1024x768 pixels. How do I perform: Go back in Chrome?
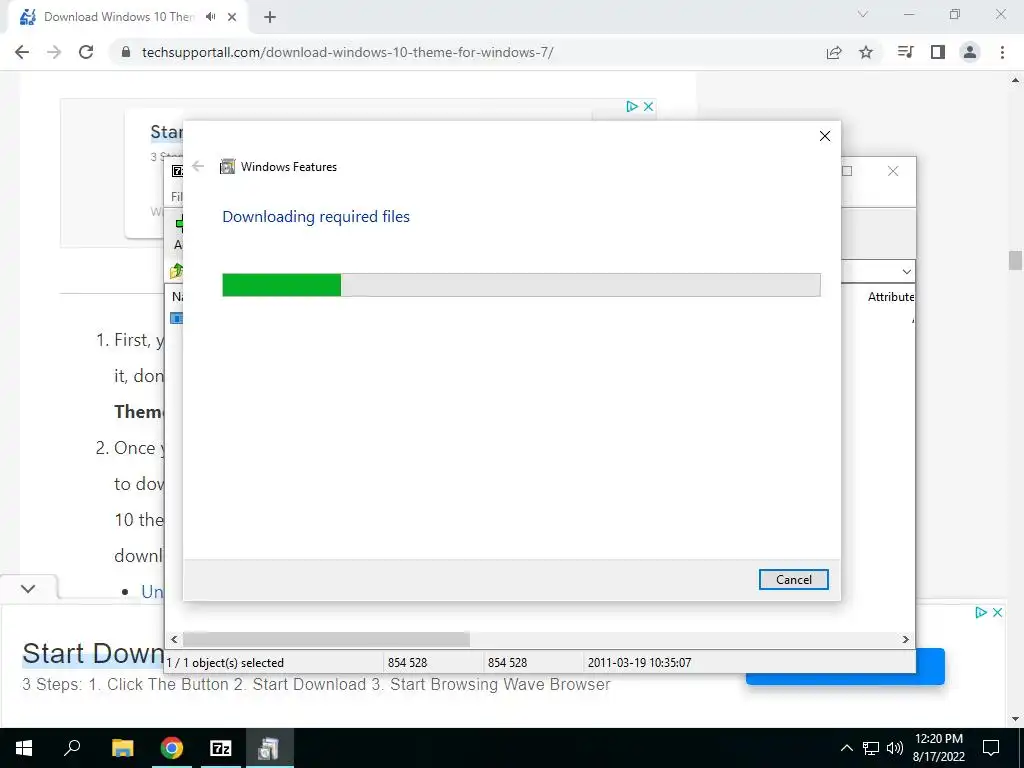point(22,52)
